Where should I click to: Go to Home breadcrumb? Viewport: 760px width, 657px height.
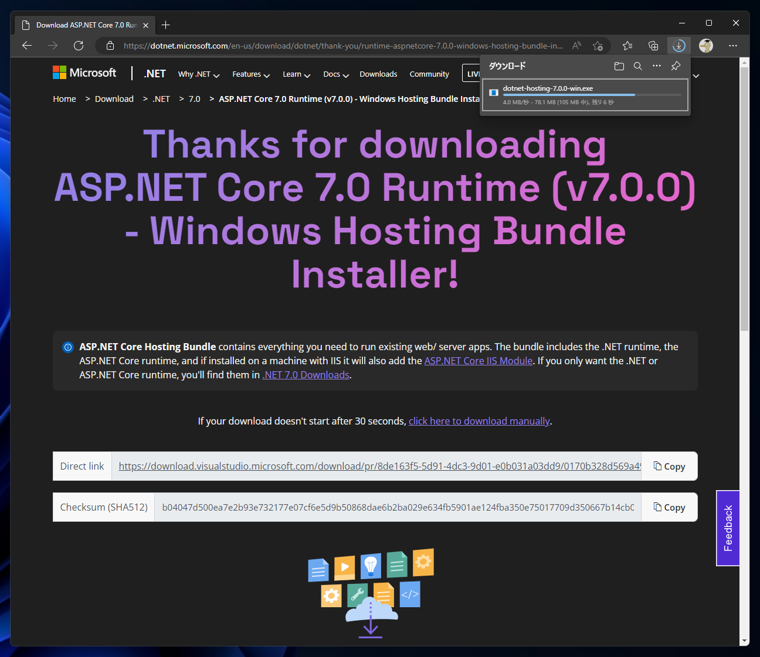64,99
